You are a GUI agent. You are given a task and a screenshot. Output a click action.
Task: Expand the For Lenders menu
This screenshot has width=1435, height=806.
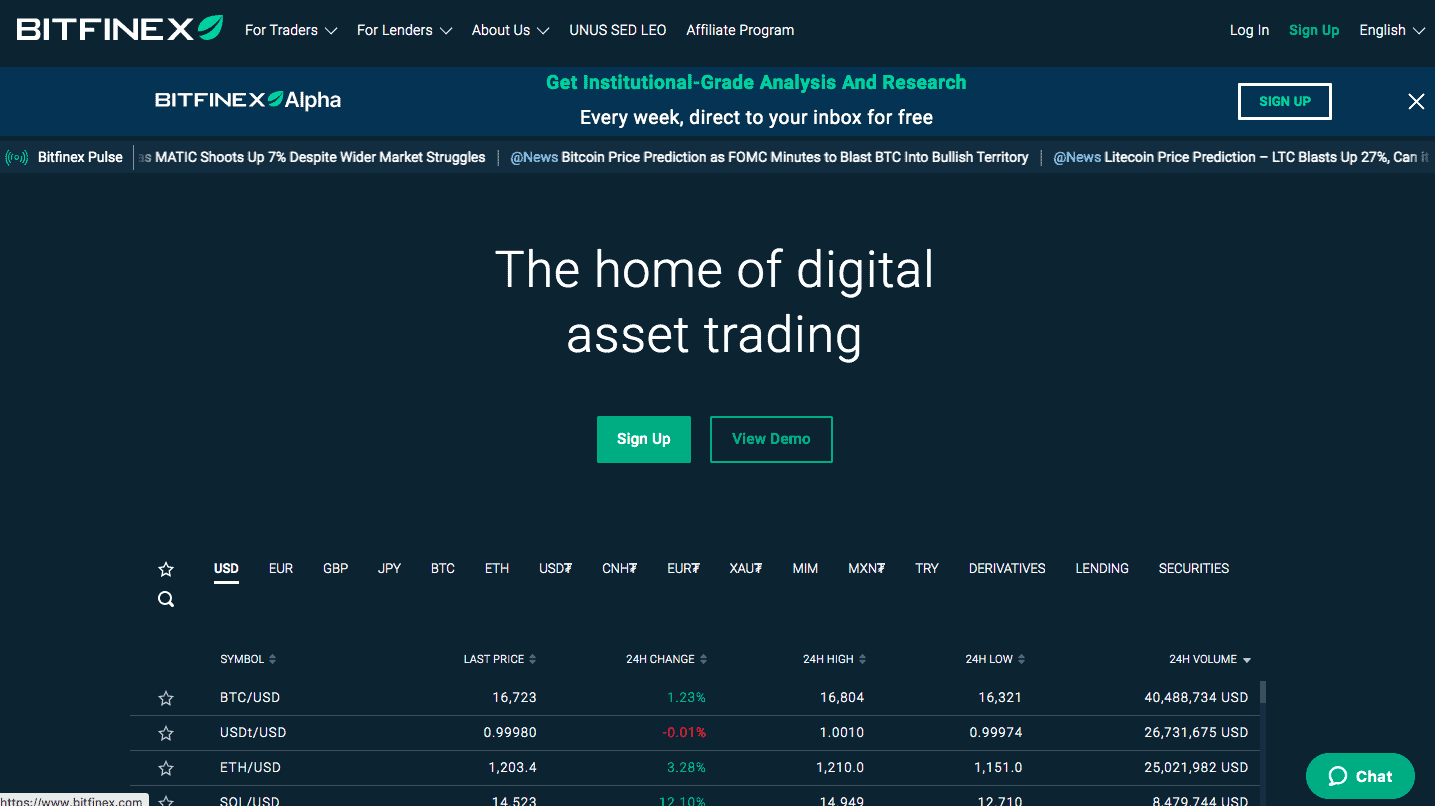click(x=404, y=30)
